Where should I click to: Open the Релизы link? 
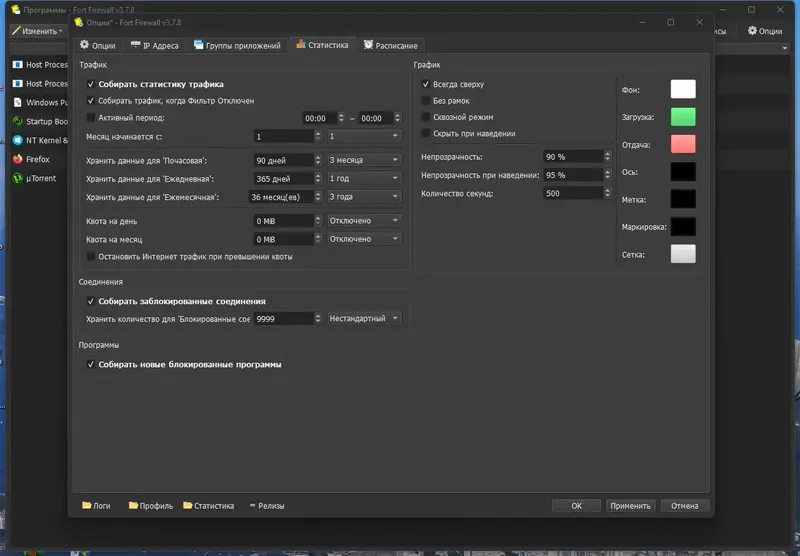click(x=267, y=506)
